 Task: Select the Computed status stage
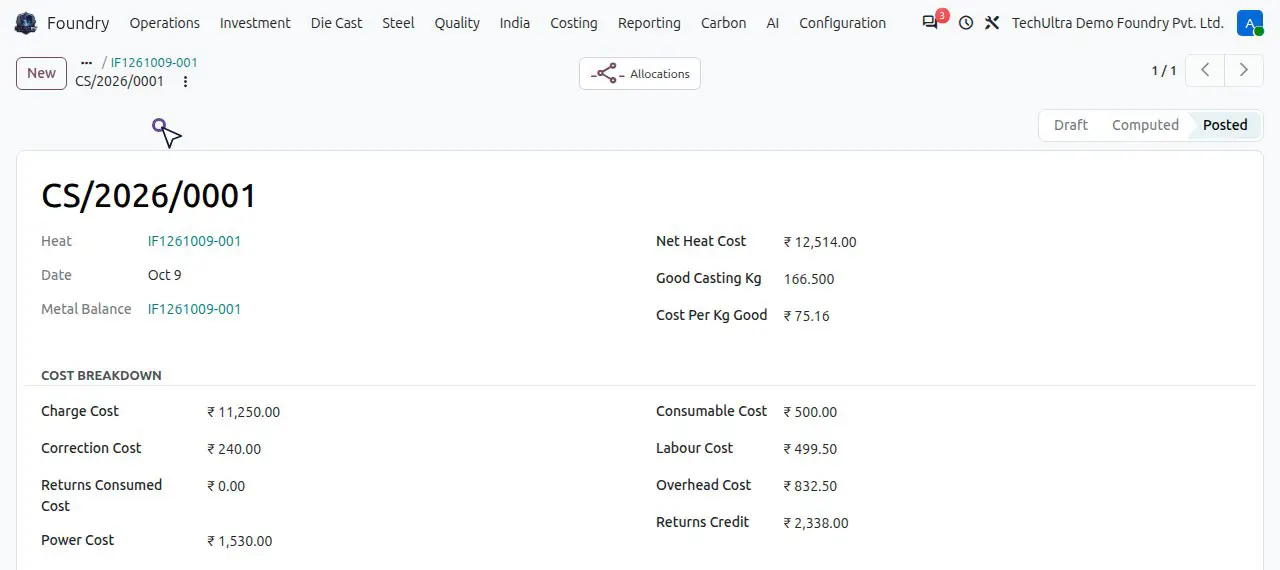point(1145,125)
